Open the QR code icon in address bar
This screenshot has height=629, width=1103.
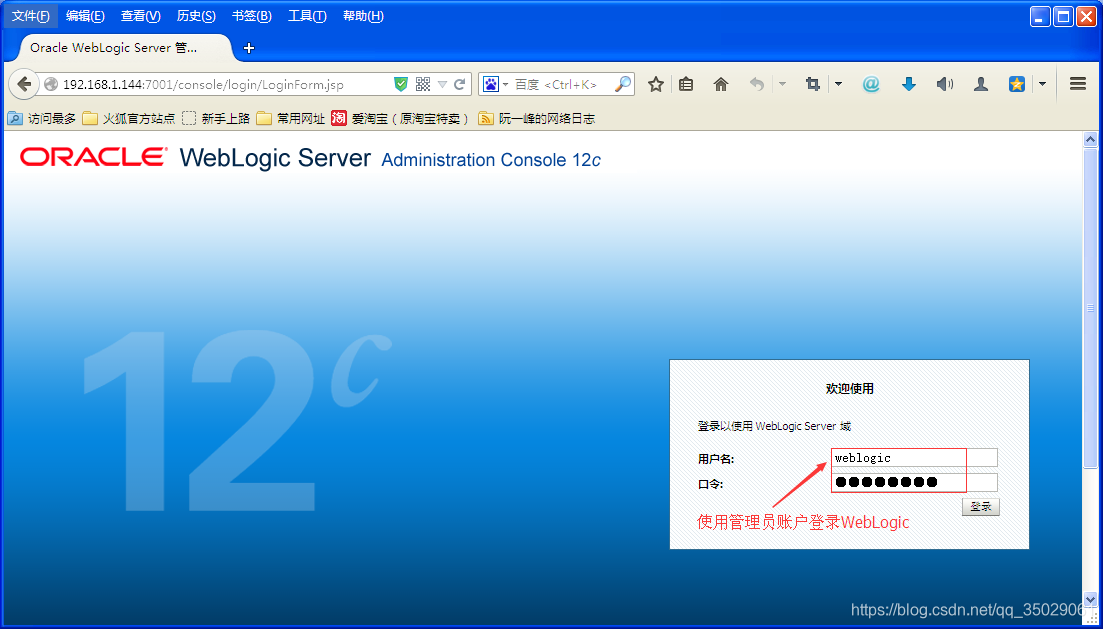[423, 84]
